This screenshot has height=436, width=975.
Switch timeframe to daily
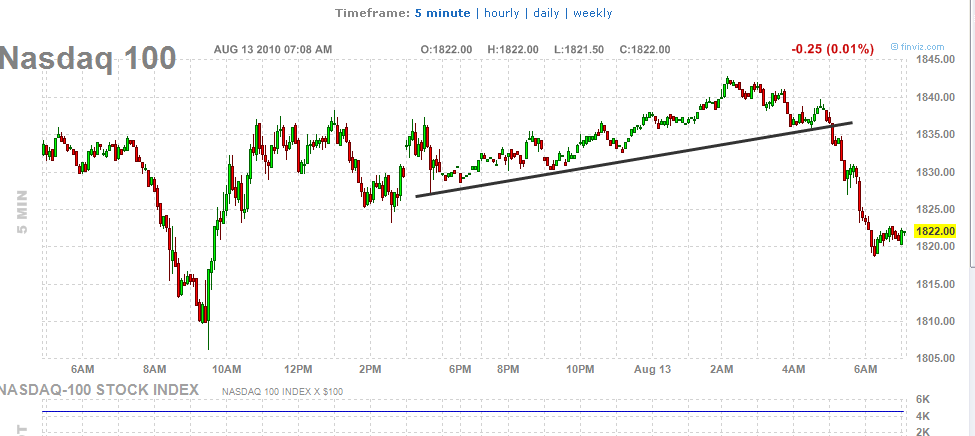click(546, 13)
